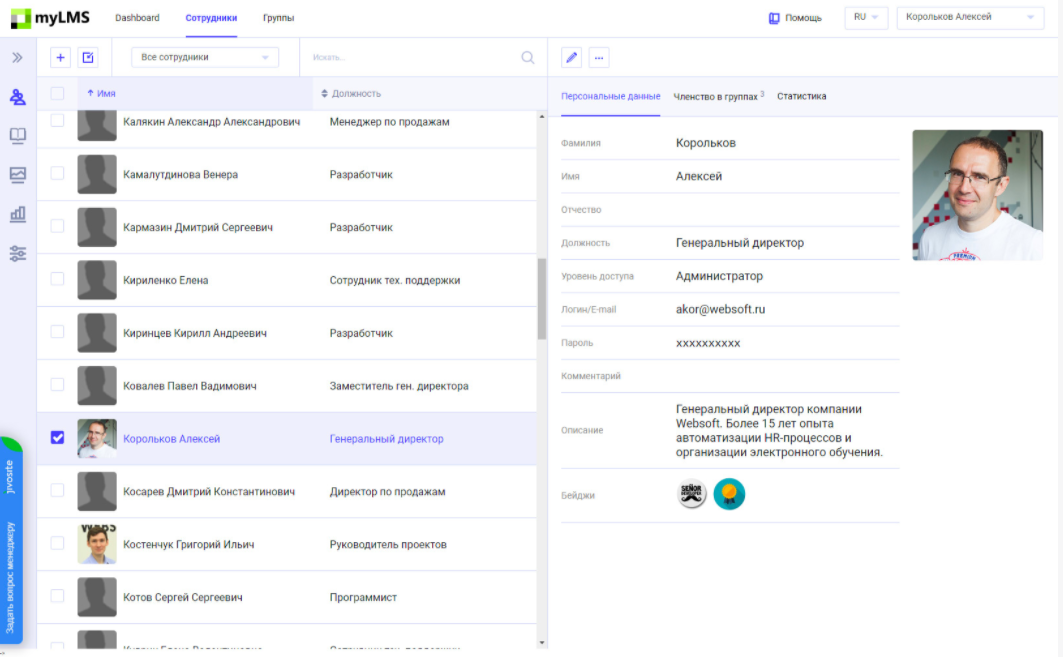Open the three-dots more actions button

pyautogui.click(x=599, y=58)
